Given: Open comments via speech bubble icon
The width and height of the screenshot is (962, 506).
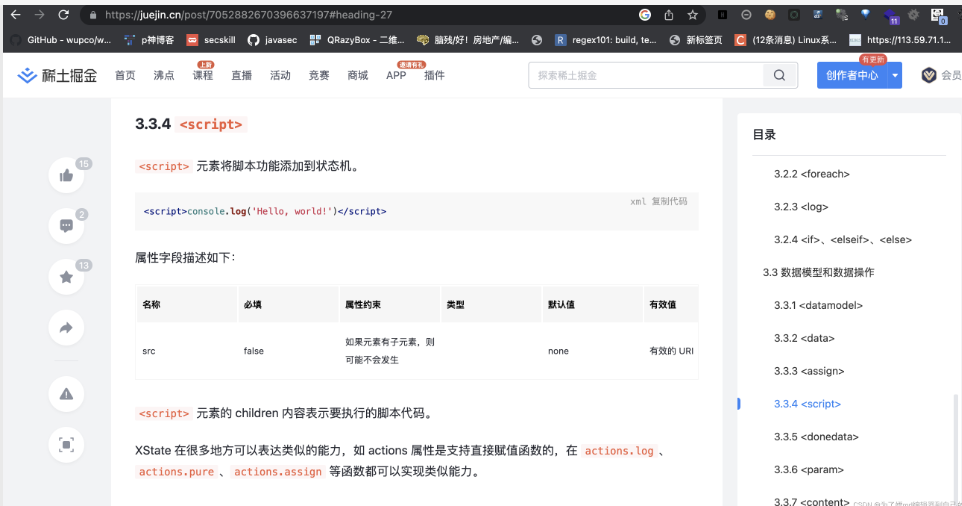Looking at the screenshot, I should click(x=66, y=226).
